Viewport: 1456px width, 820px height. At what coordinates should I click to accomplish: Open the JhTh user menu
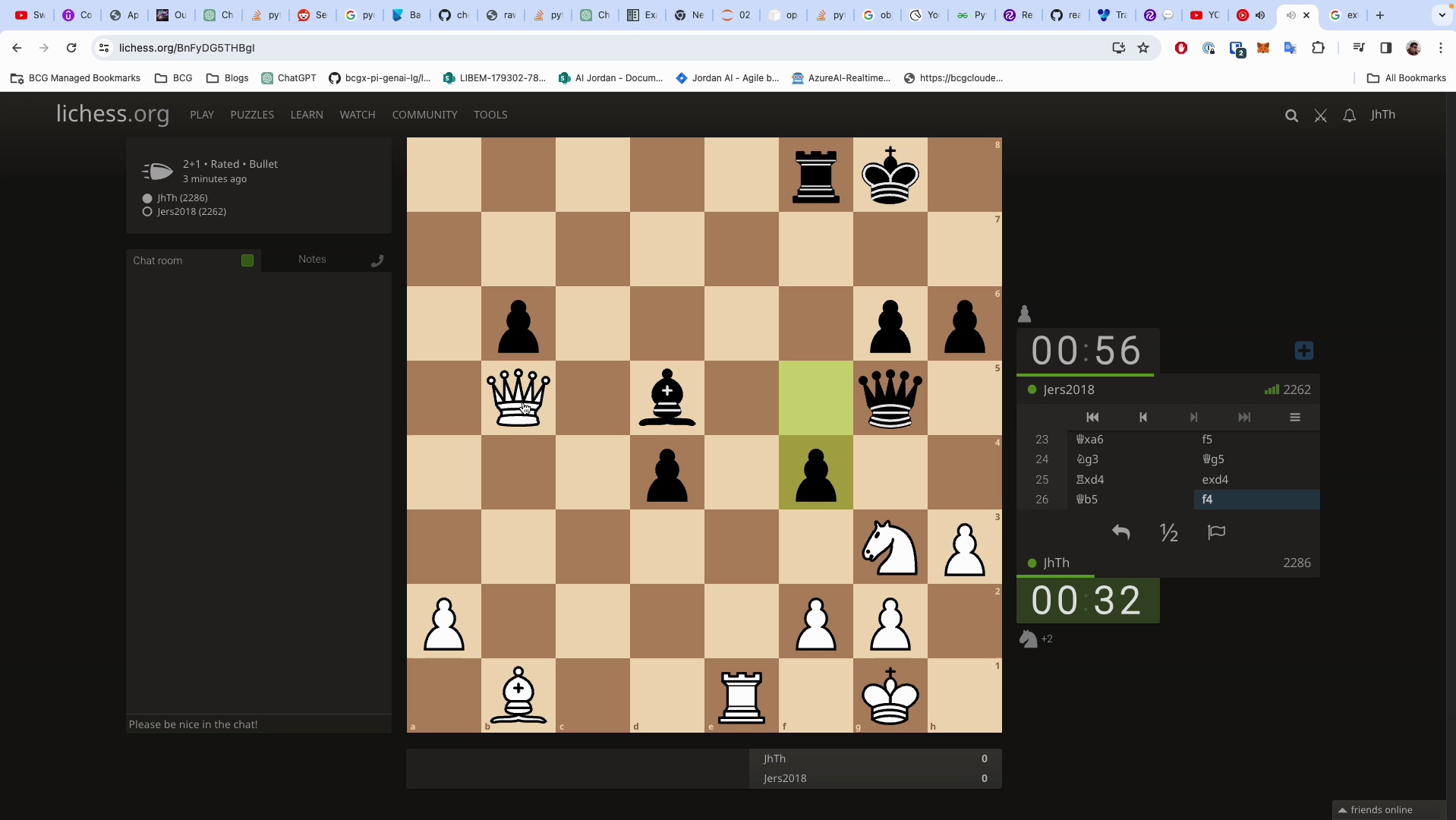click(x=1382, y=115)
